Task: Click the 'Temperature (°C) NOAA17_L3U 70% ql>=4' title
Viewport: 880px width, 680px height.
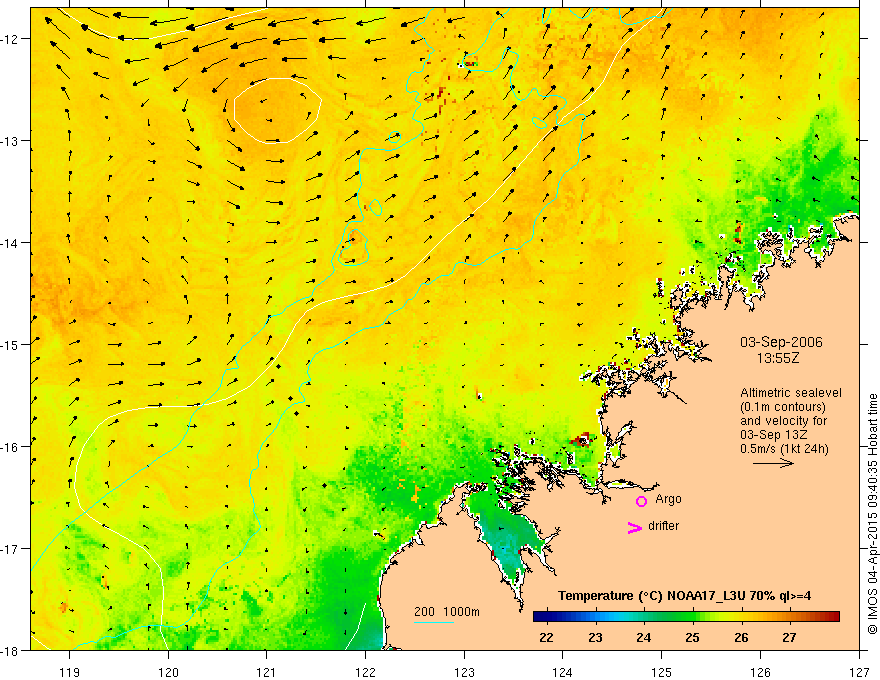Action: point(684,596)
